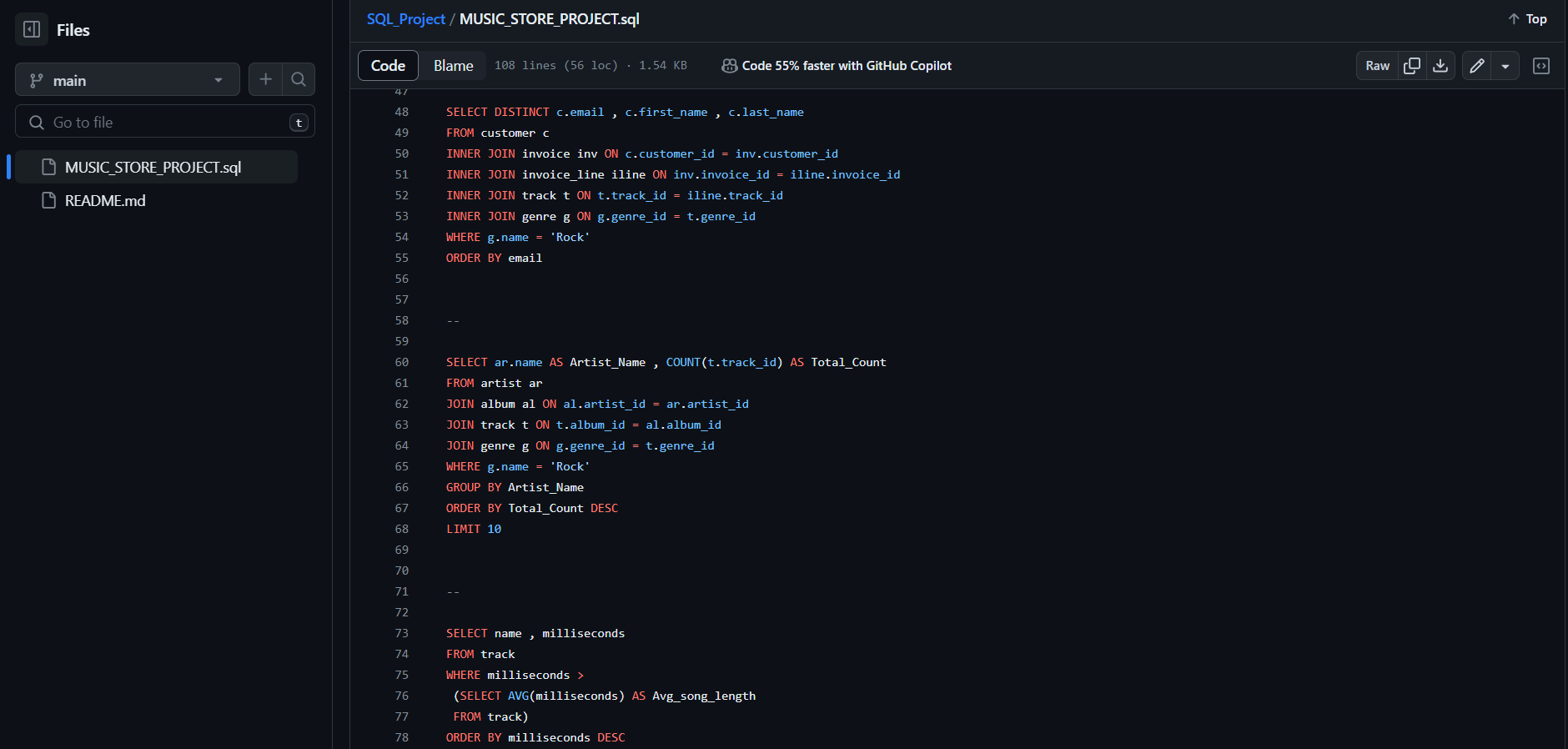
Task: Open the GitHub Copilot promo link
Action: click(x=837, y=66)
